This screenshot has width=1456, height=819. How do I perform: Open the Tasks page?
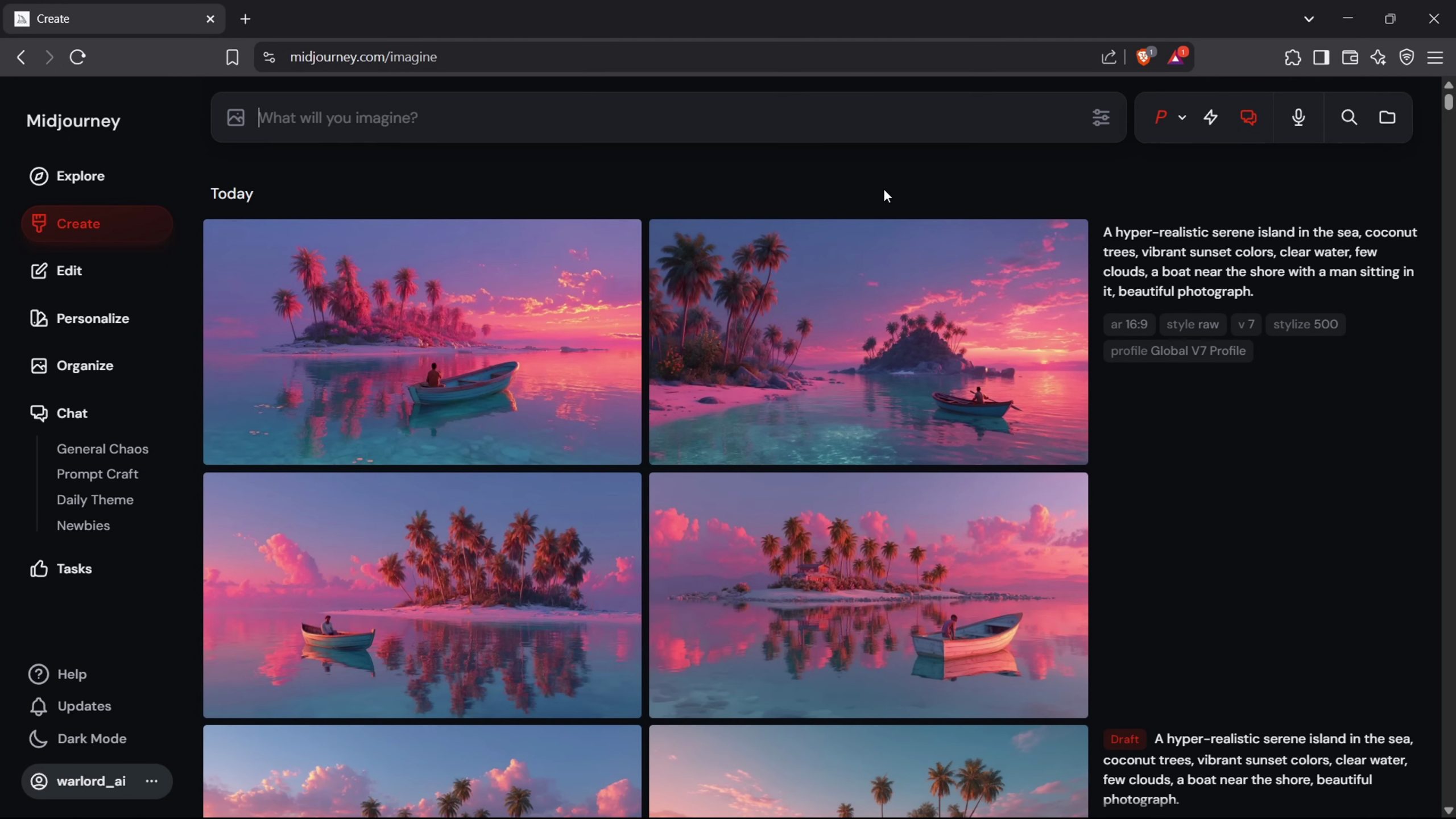[61, 569]
